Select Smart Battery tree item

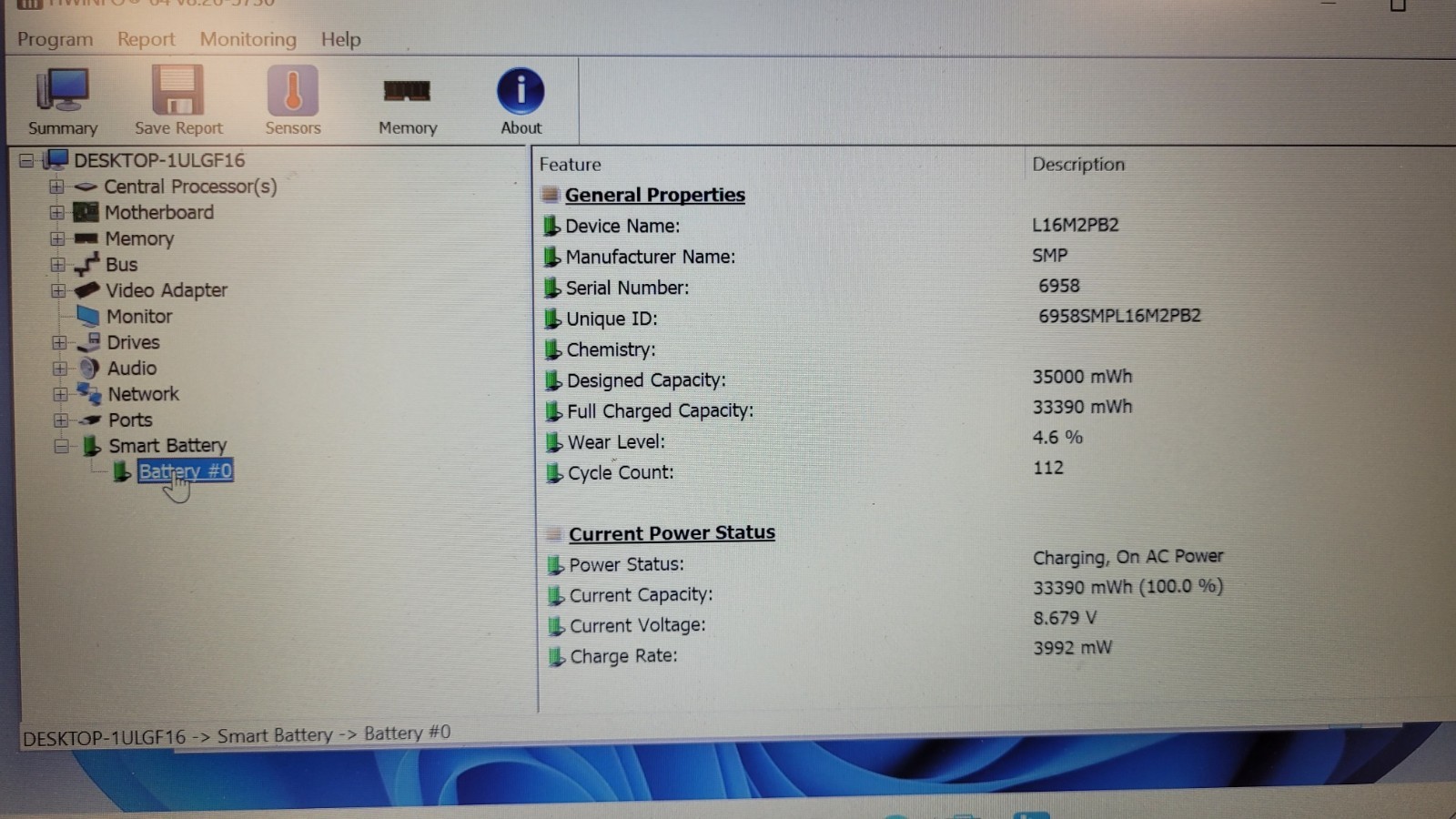[x=167, y=446]
